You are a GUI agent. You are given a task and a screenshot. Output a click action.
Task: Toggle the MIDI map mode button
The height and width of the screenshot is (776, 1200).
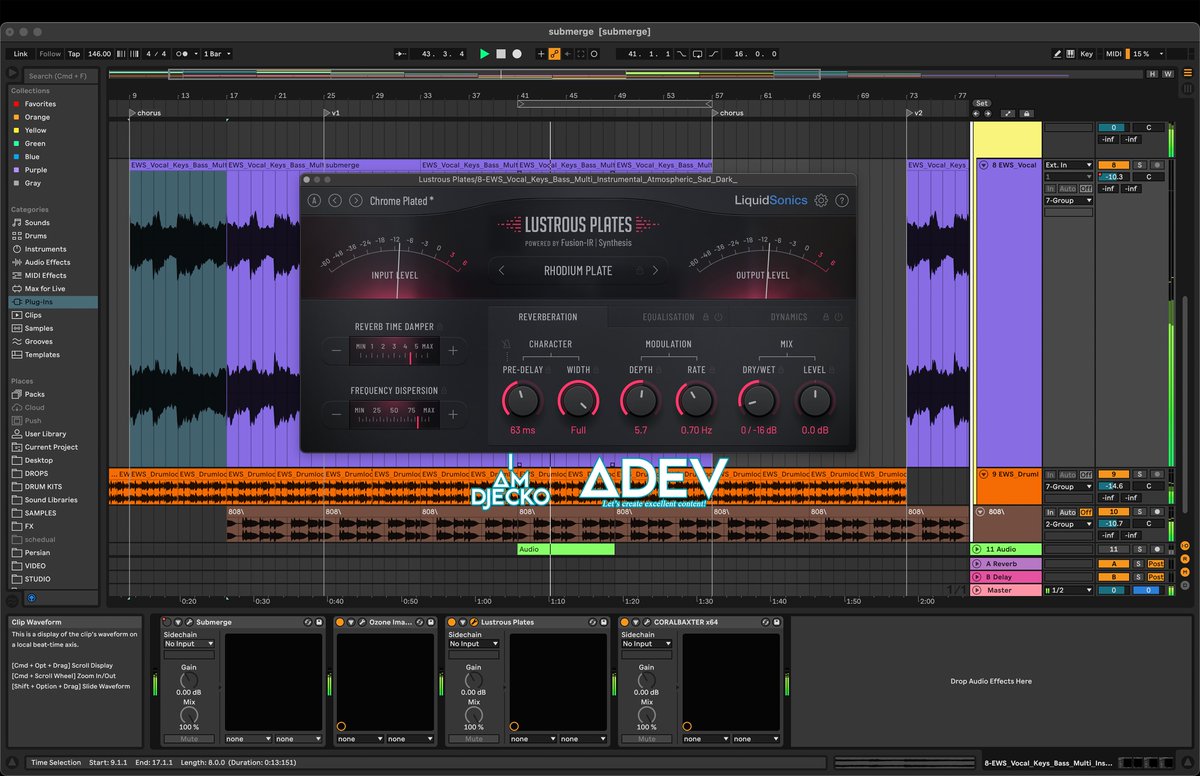pos(1114,54)
